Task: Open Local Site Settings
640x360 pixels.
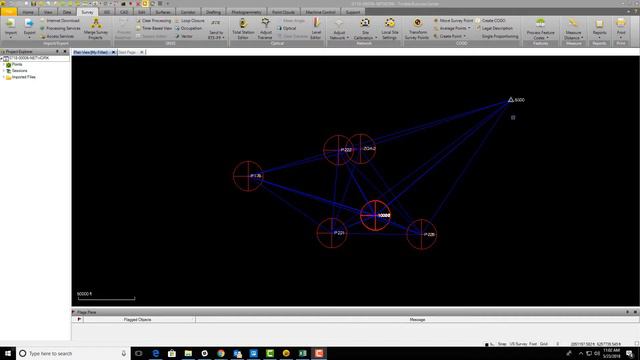Action: [389, 29]
